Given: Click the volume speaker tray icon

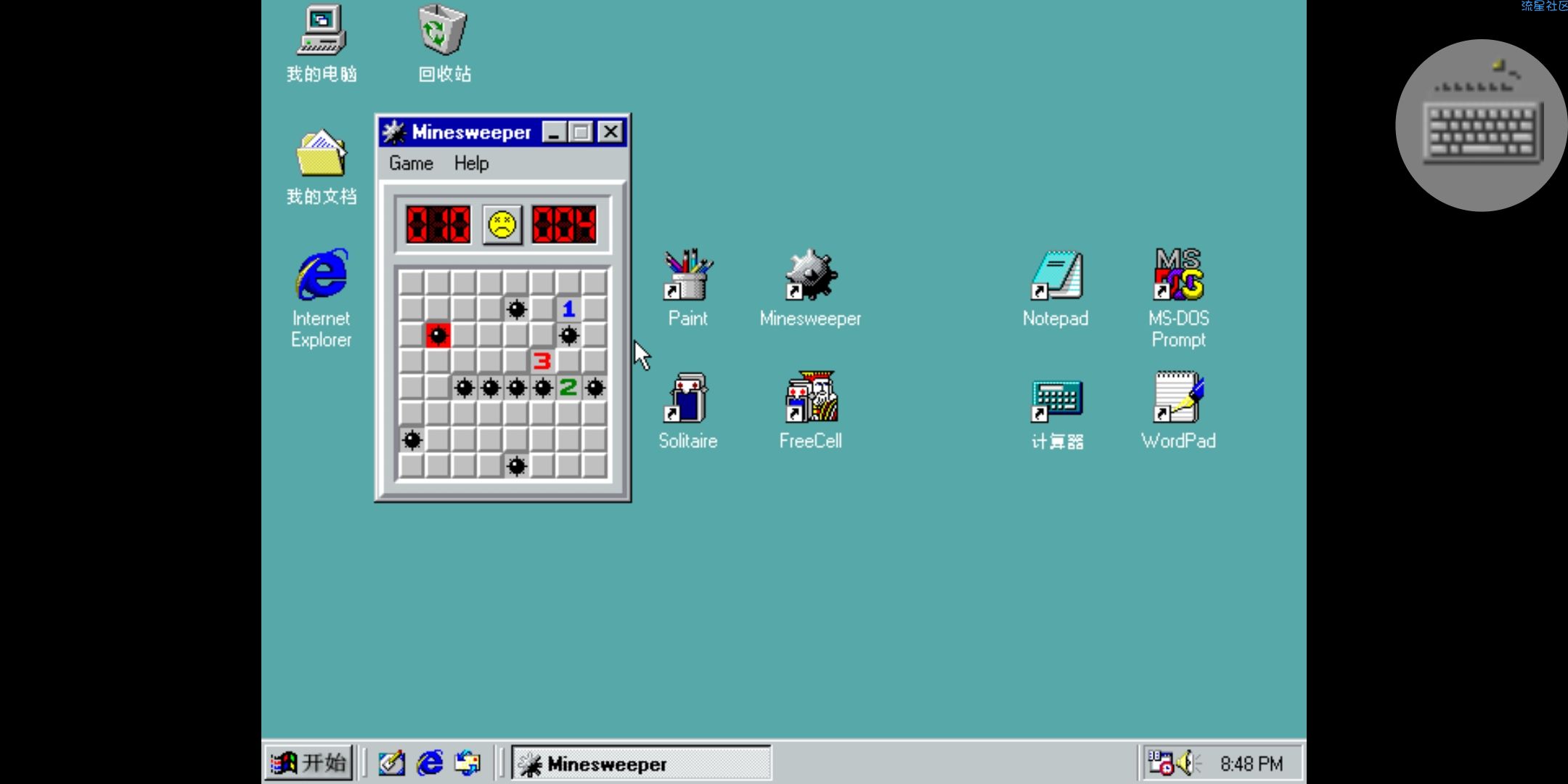Looking at the screenshot, I should [1188, 763].
